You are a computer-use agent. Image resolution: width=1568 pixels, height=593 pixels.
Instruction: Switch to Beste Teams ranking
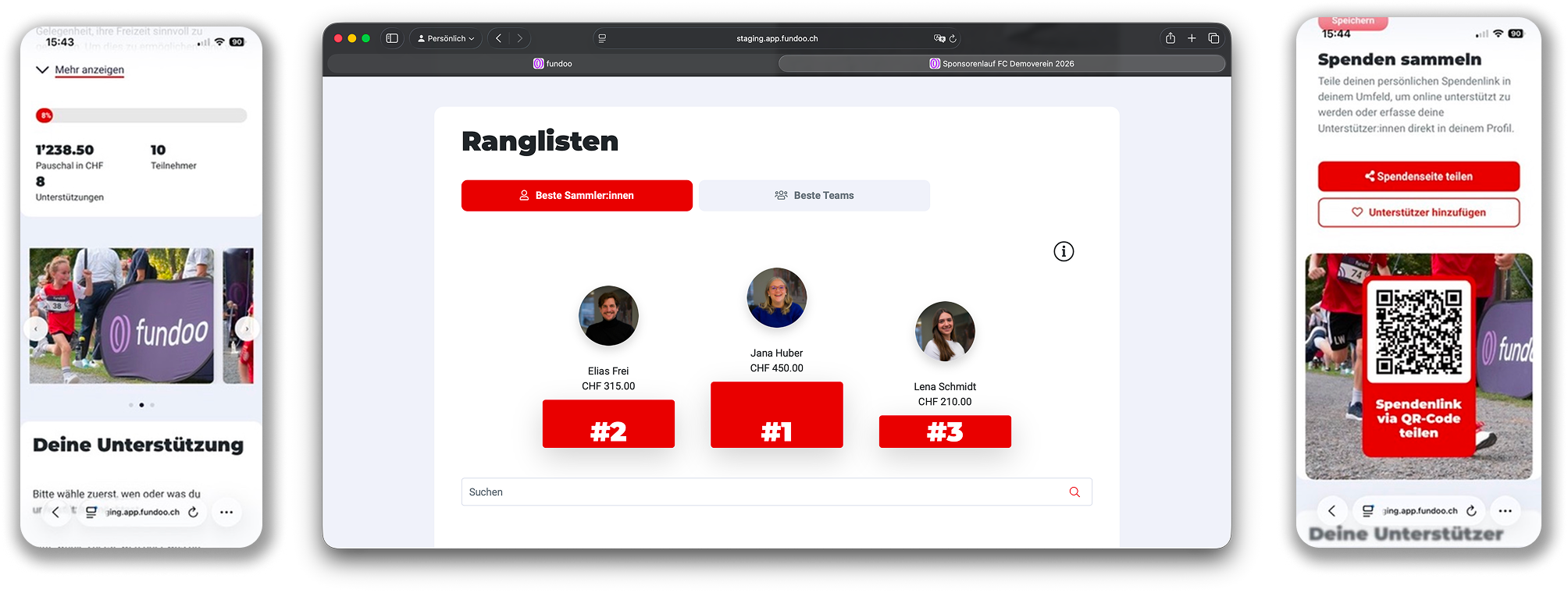[814, 196]
